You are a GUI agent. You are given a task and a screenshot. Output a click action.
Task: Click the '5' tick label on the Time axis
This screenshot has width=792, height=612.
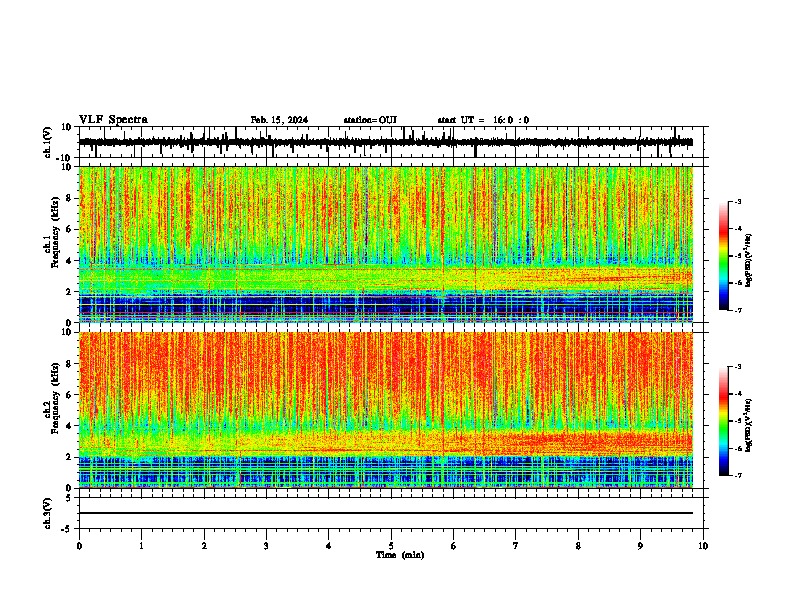point(391,546)
